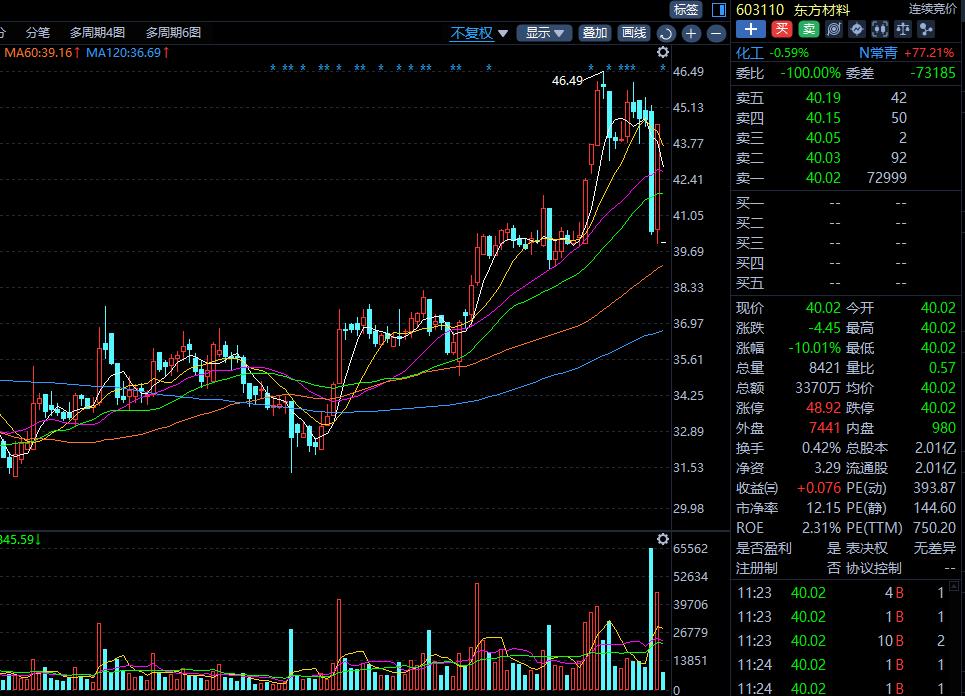
Task: Zoom out chart with minus icon
Action: 716,33
